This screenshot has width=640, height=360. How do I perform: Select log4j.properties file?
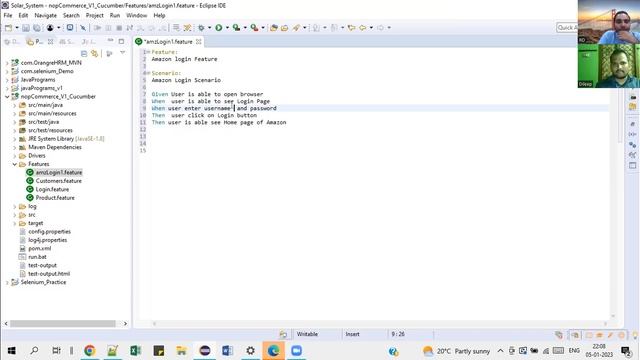[47, 240]
